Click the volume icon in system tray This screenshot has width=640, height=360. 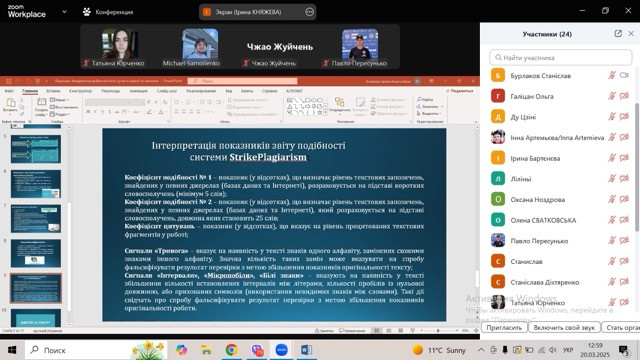(x=553, y=350)
